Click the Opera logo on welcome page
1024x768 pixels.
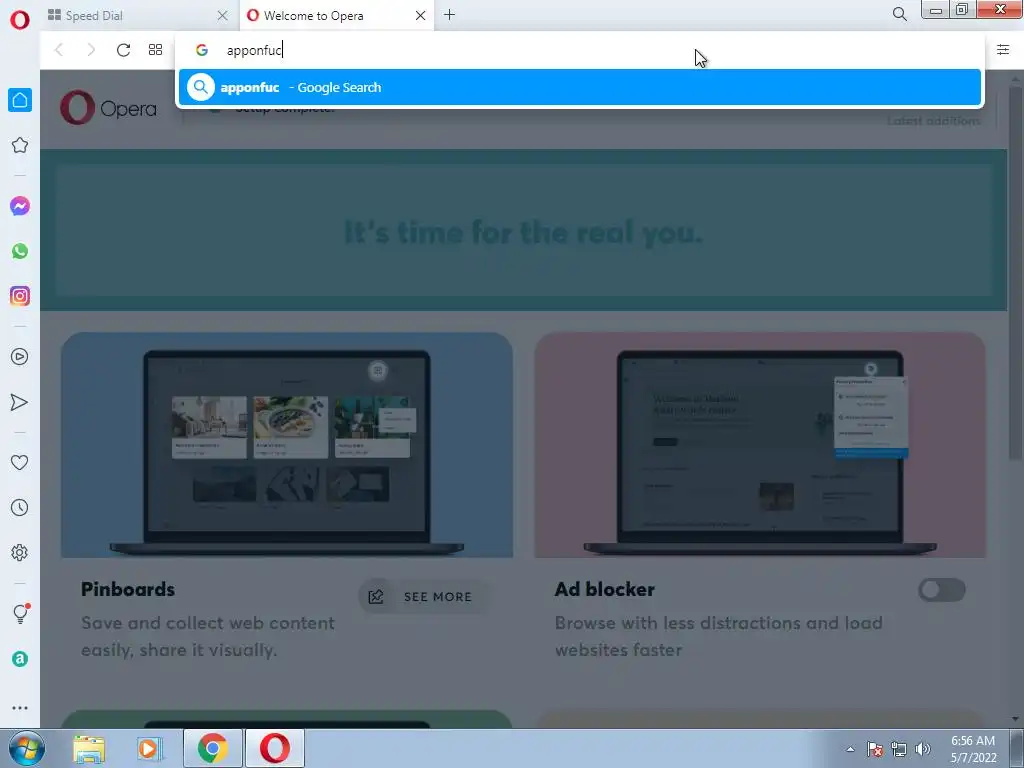click(108, 108)
